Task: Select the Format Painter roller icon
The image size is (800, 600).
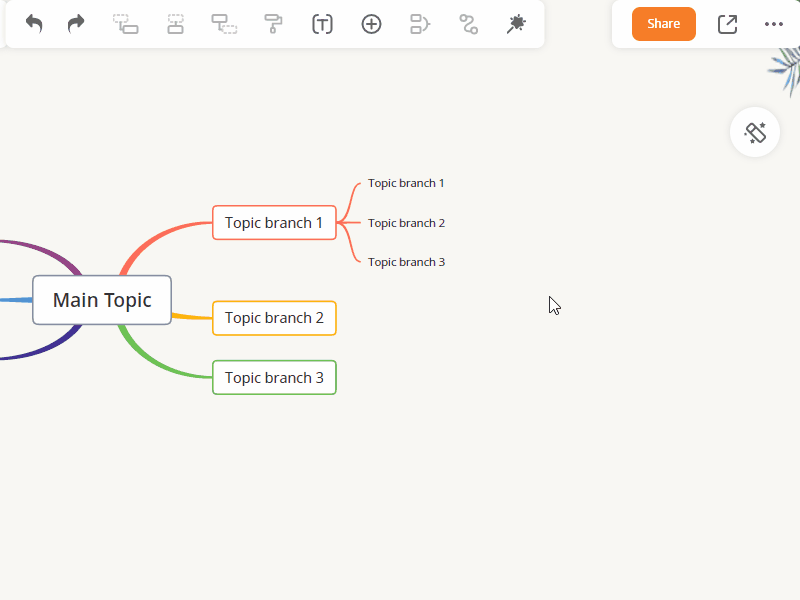Action: [x=273, y=24]
